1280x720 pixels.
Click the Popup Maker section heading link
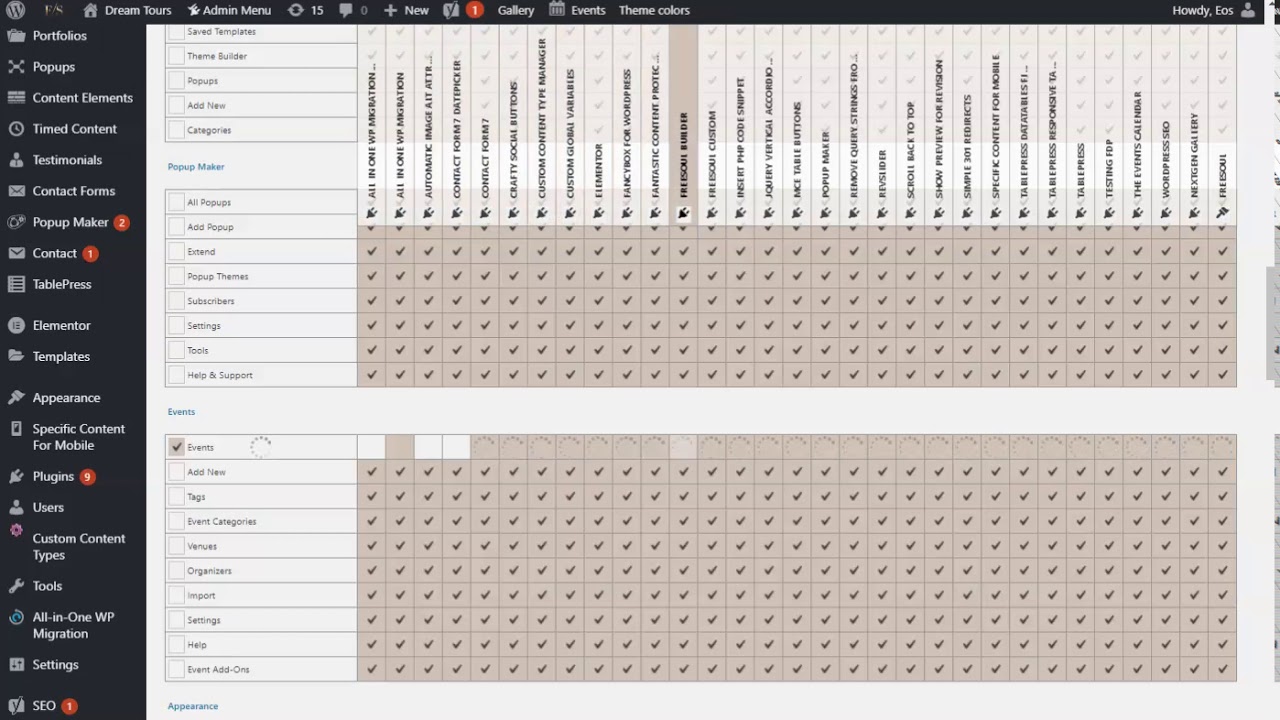point(196,167)
